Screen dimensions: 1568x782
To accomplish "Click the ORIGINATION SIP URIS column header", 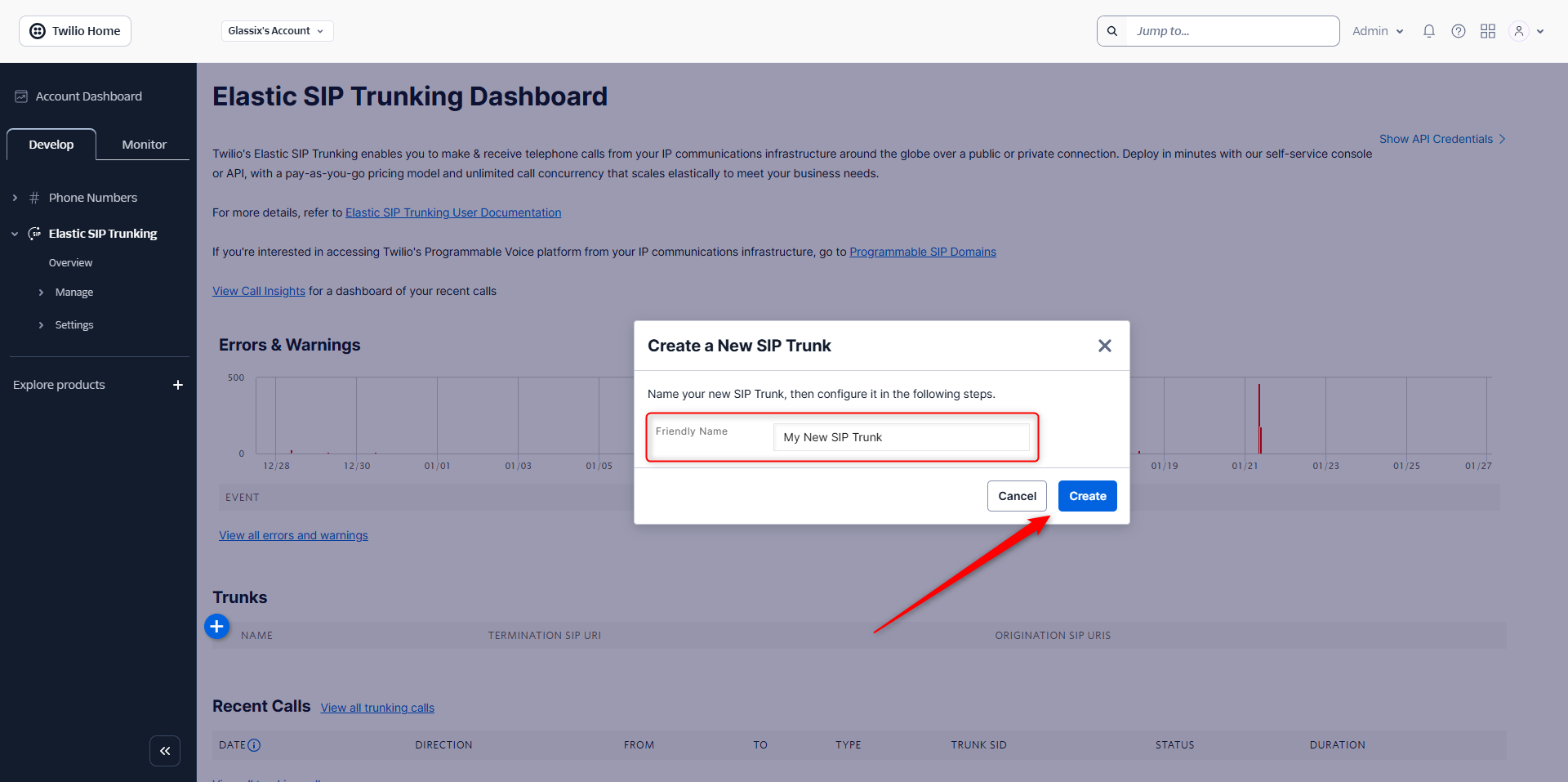I will pos(1053,636).
